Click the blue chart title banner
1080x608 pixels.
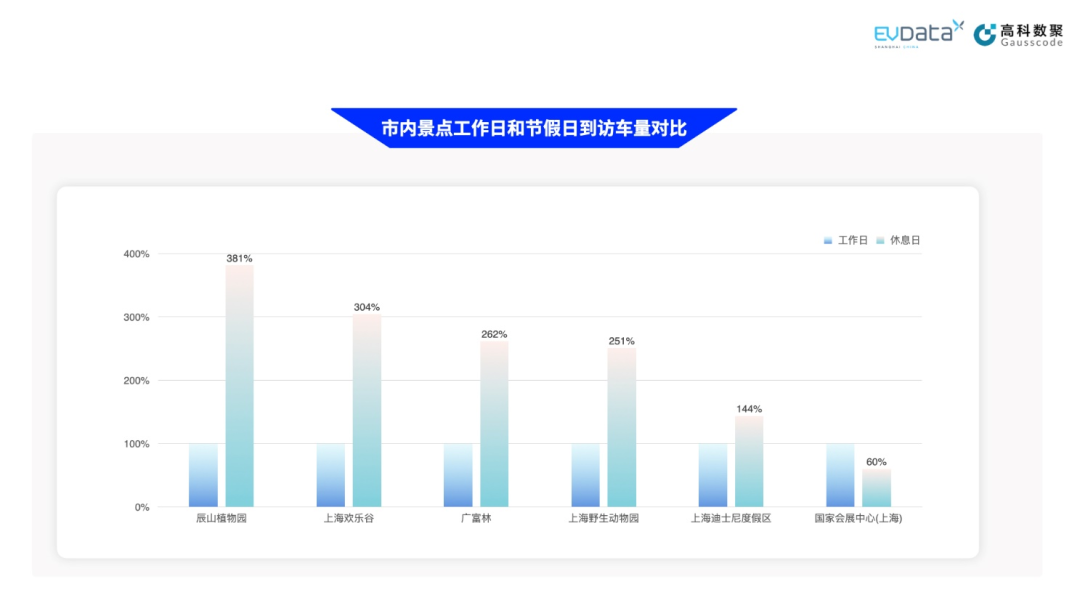pyautogui.click(x=534, y=128)
